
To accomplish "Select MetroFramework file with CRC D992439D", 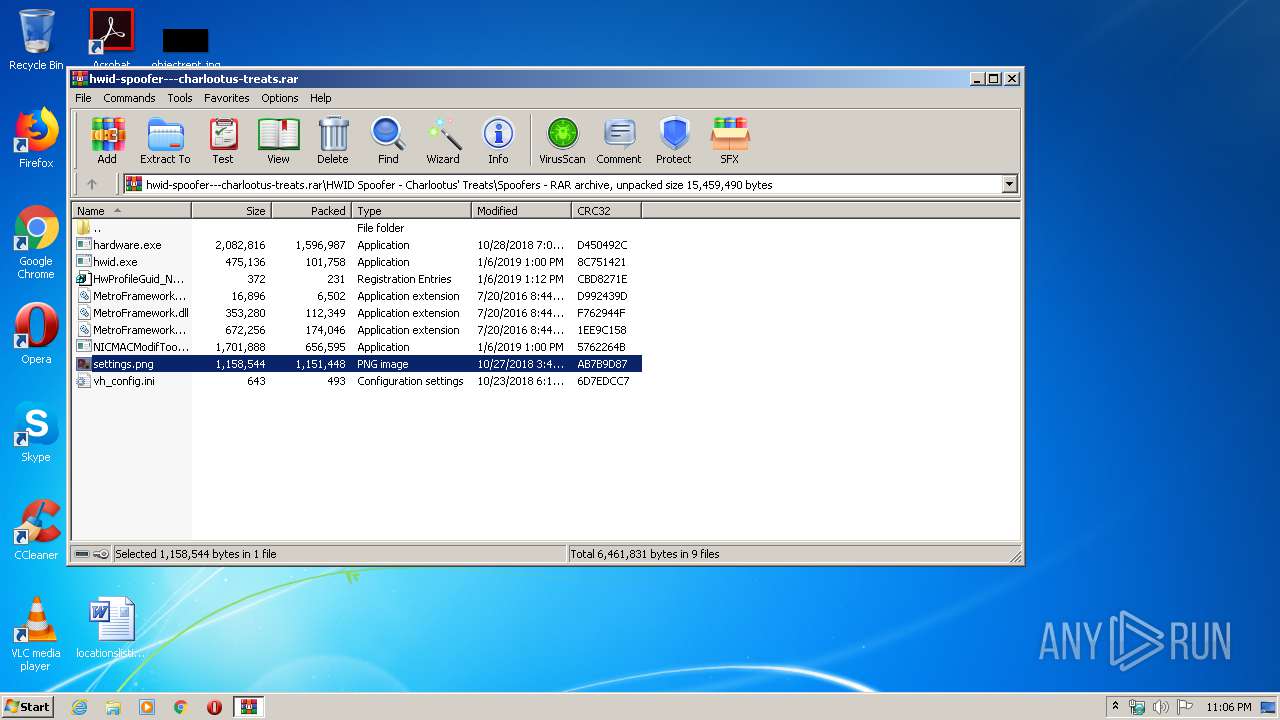I will [x=358, y=296].
